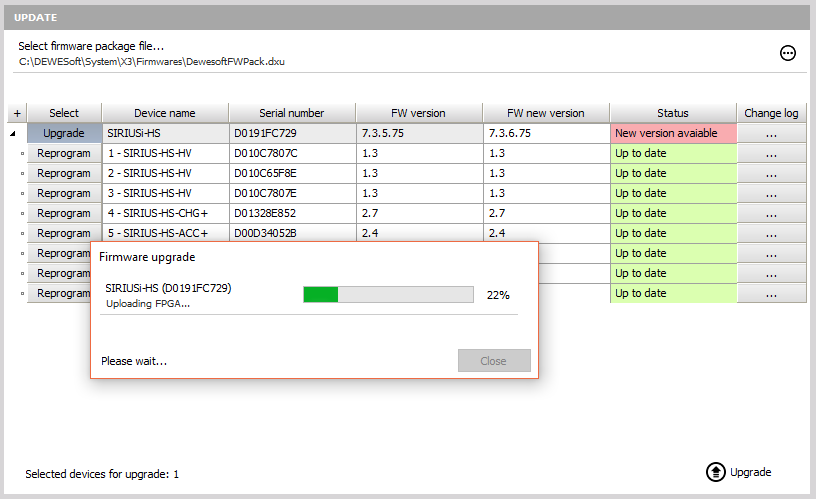Toggle Reprogram for 4 - SIRIUS-HS-CHG+
The width and height of the screenshot is (816, 499).
coord(64,213)
